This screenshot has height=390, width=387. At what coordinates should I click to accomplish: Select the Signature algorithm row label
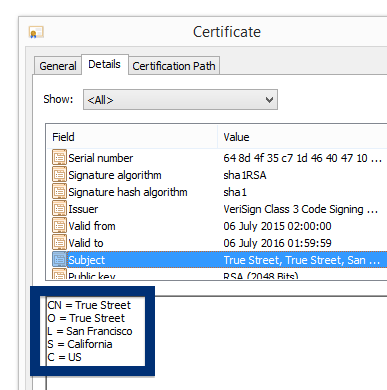[115, 175]
